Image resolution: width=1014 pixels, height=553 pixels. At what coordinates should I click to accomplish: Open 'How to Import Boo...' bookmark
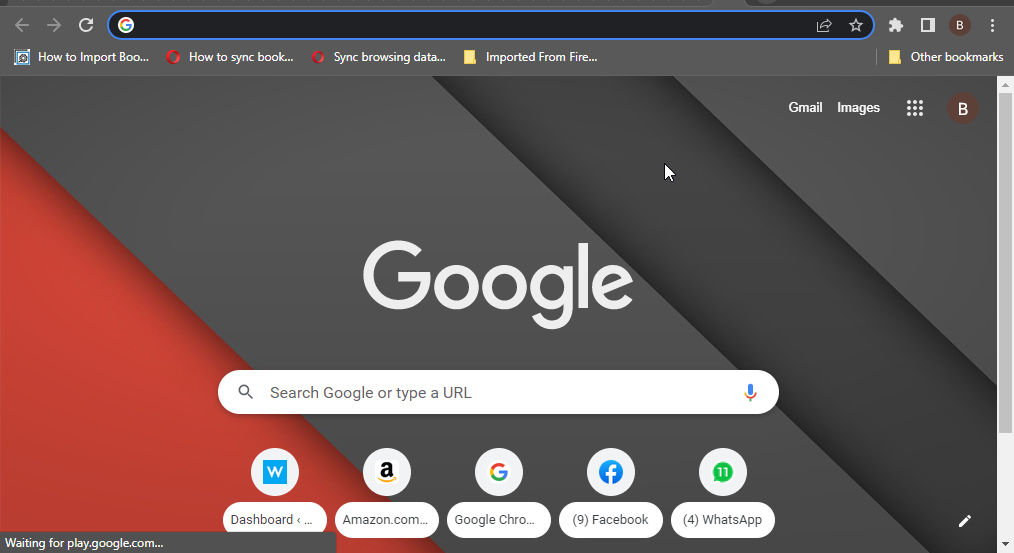[81, 57]
